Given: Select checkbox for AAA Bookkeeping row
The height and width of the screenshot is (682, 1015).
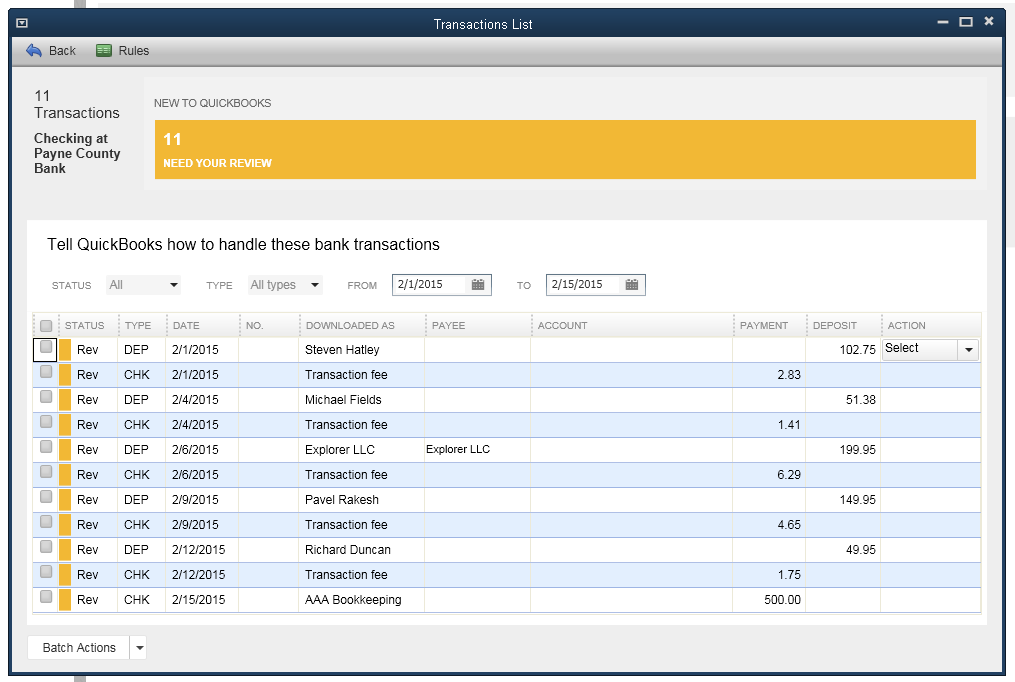Looking at the screenshot, I should click(x=46, y=597).
